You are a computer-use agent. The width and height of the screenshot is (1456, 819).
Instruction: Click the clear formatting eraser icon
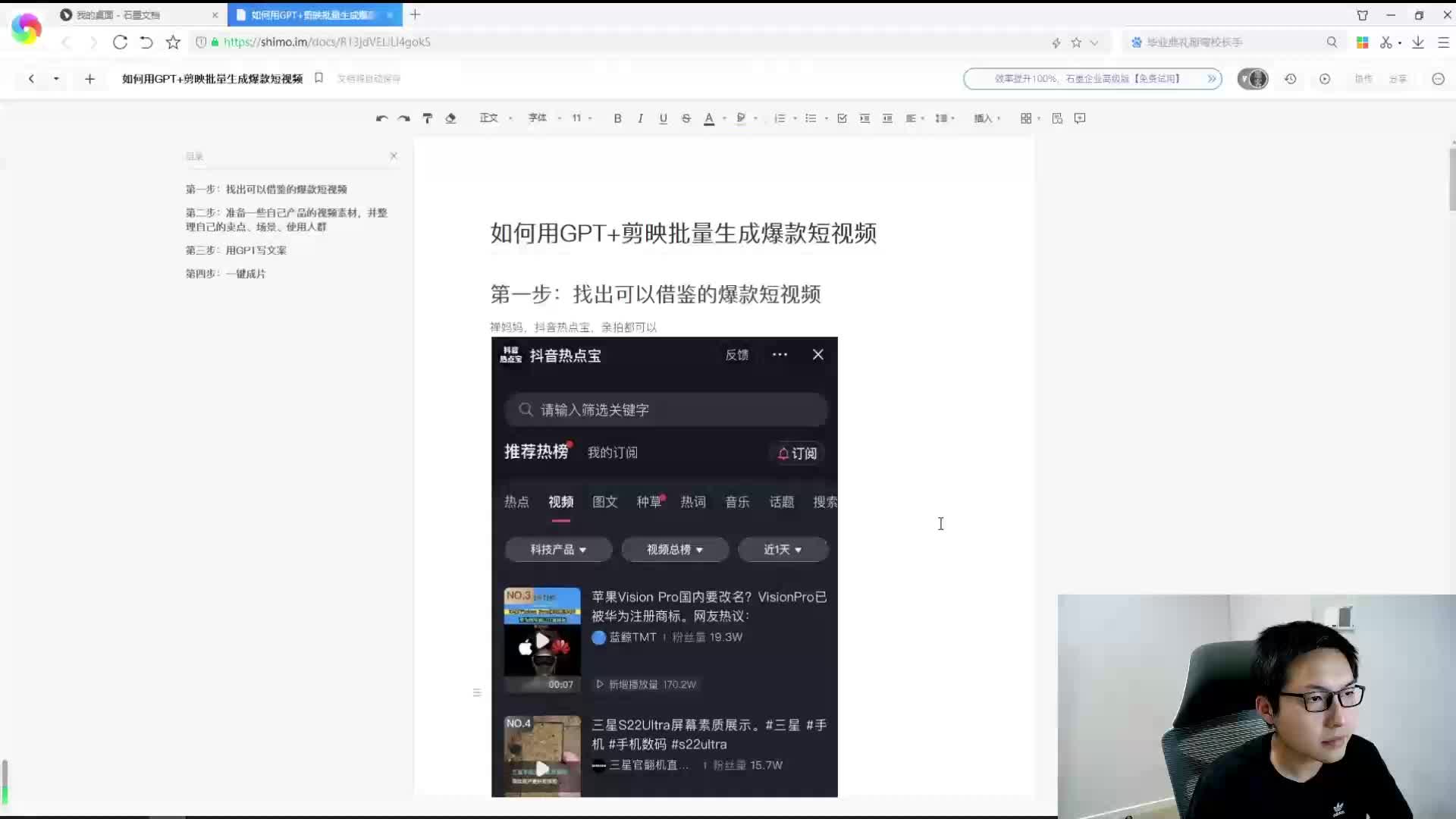pyautogui.click(x=450, y=118)
